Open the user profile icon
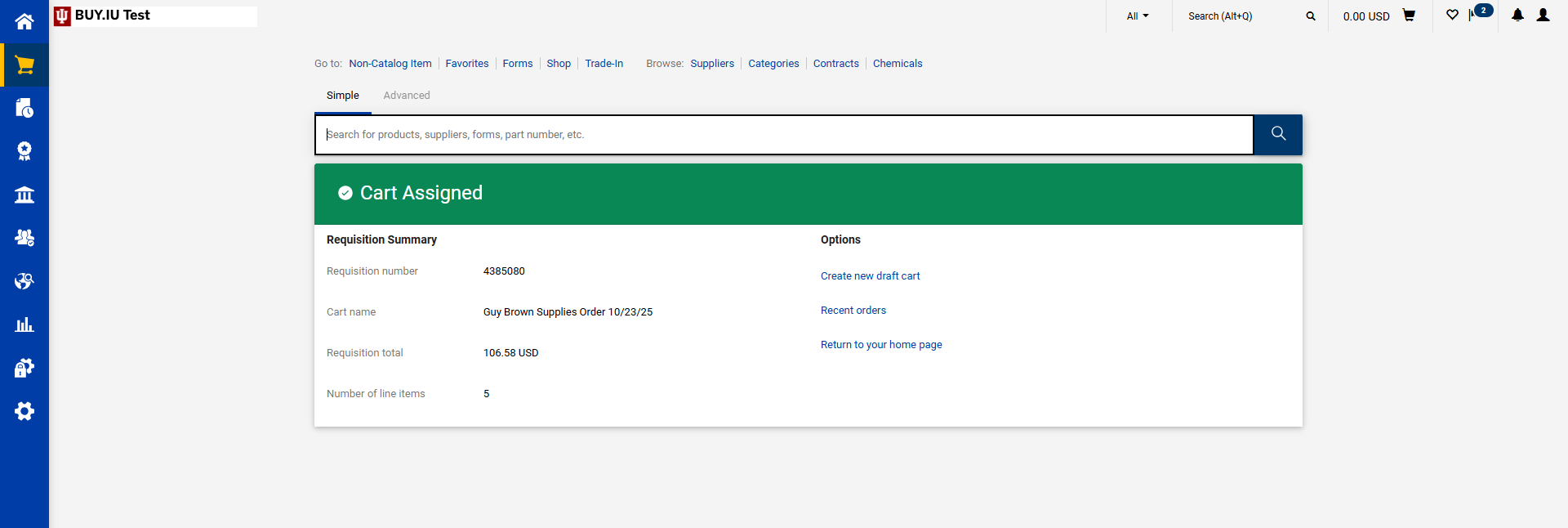The height and width of the screenshot is (528, 1568). [1543, 16]
